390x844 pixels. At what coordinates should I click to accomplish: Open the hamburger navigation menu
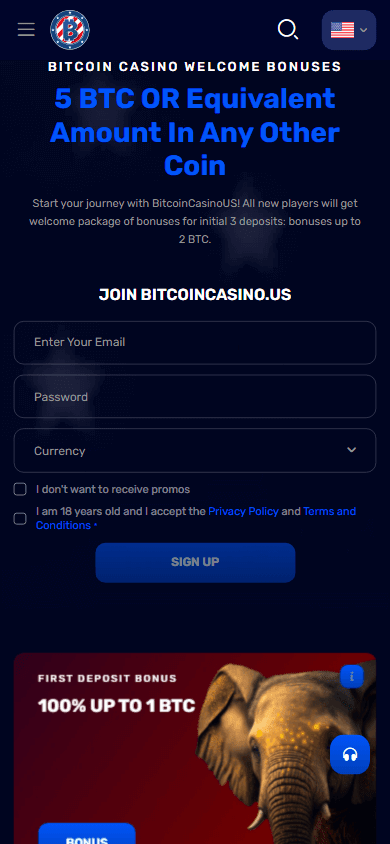[x=26, y=30]
